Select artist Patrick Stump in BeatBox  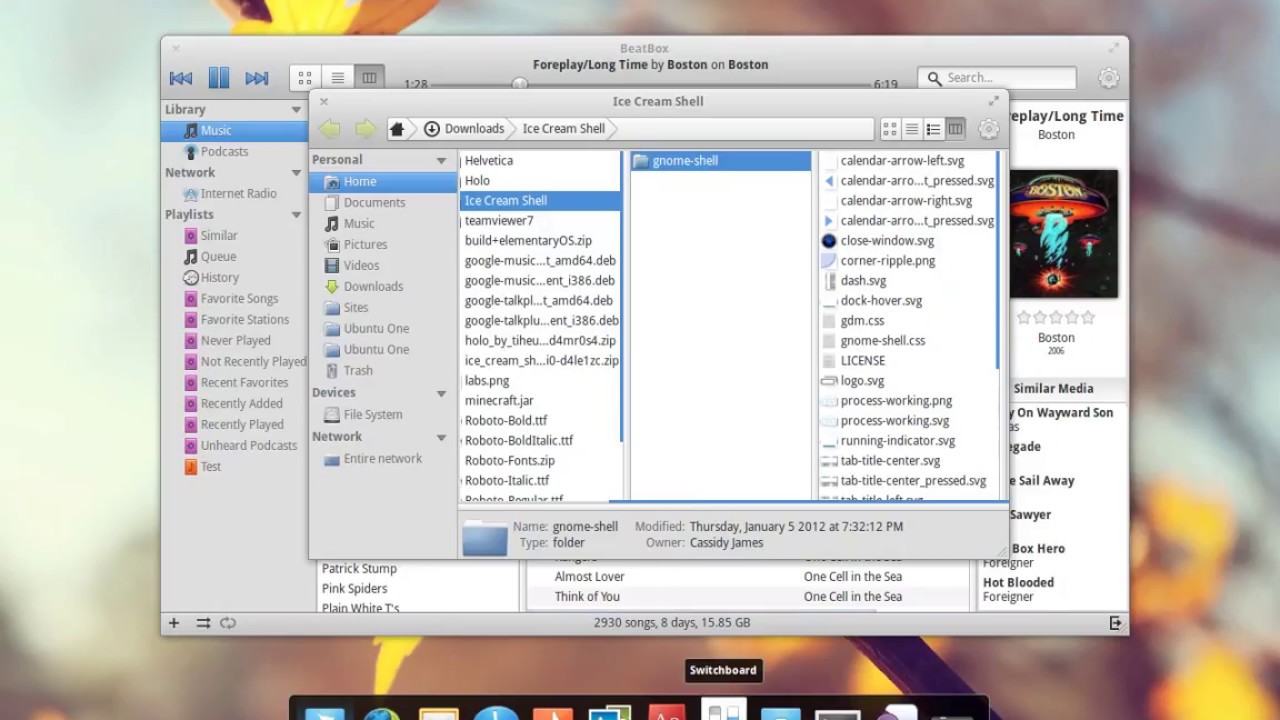coord(359,568)
